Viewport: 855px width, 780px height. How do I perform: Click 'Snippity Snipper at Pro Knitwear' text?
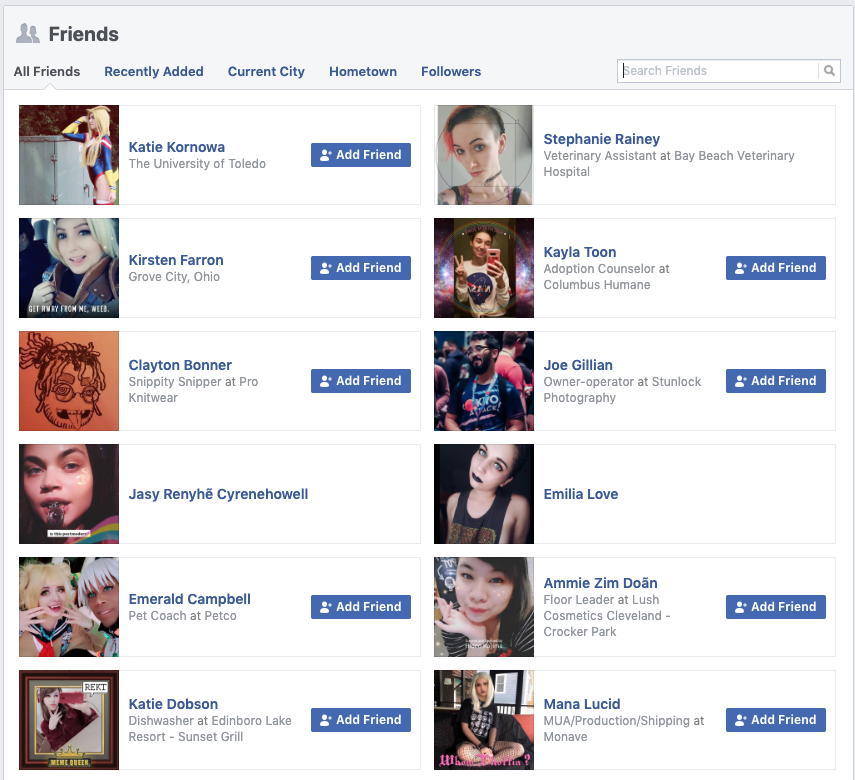coord(193,389)
